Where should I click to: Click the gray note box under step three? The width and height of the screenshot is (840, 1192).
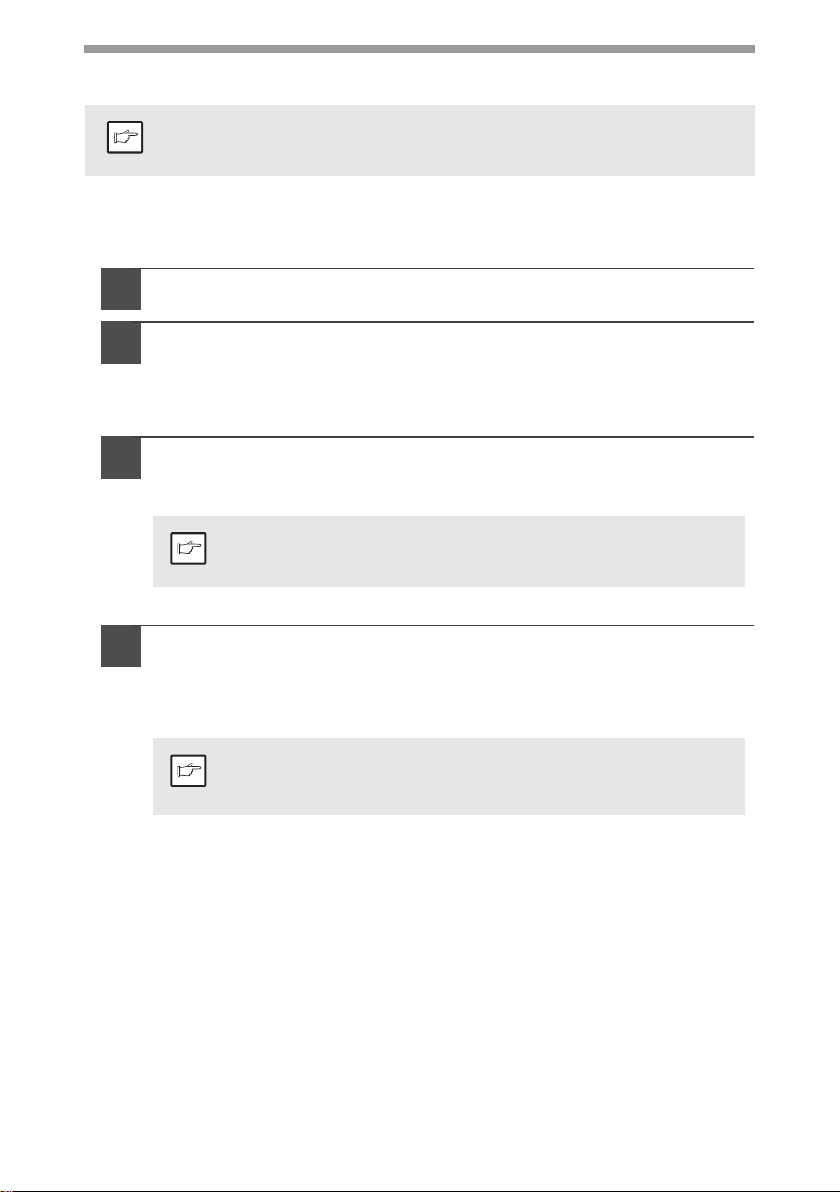[449, 551]
